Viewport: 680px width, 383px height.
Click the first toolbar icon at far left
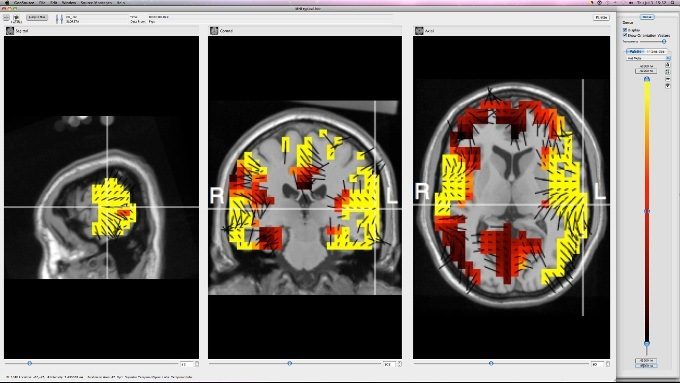click(7, 18)
